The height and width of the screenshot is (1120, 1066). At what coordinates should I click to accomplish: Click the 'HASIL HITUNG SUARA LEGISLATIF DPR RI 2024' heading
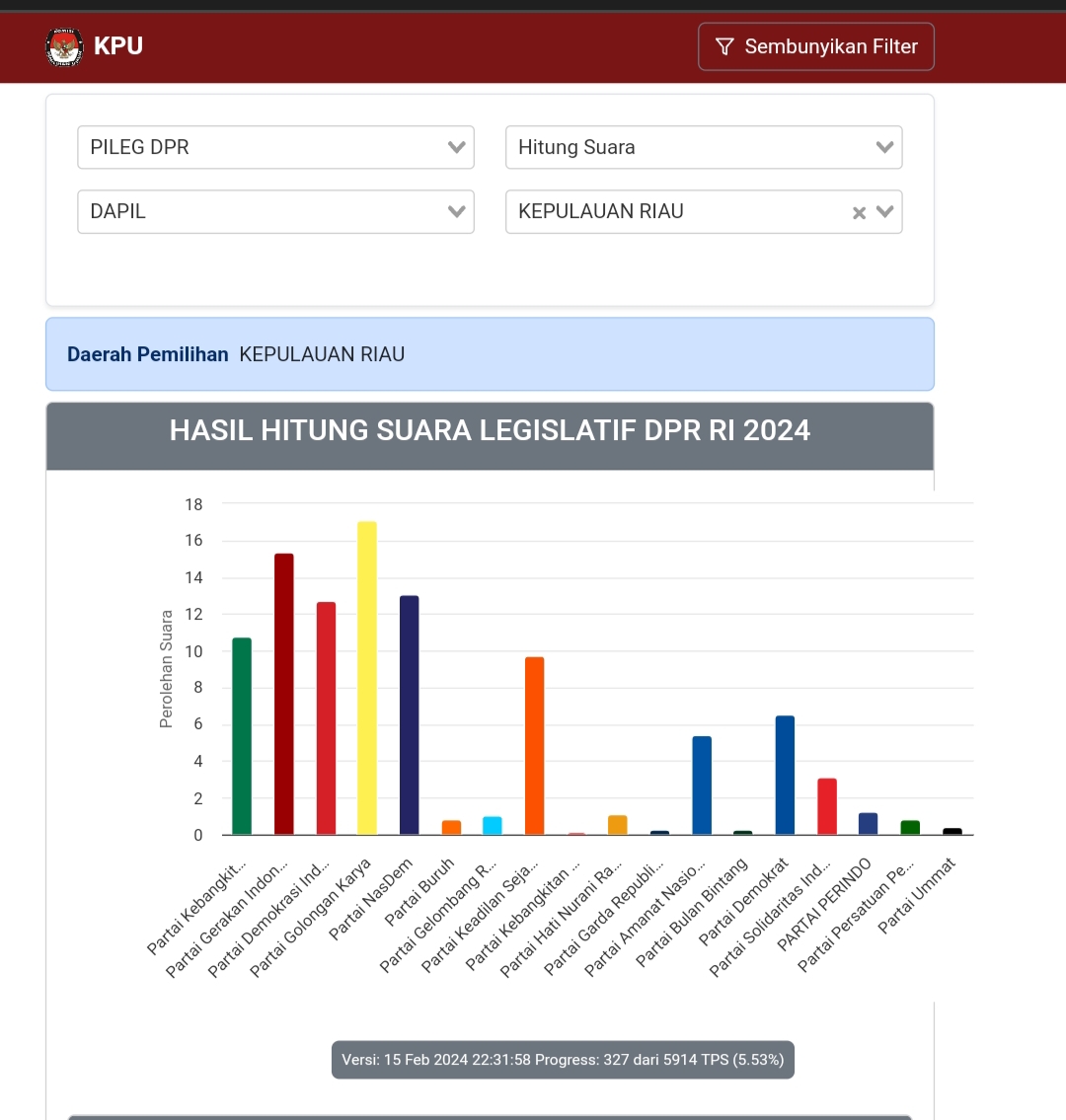pyautogui.click(x=491, y=430)
